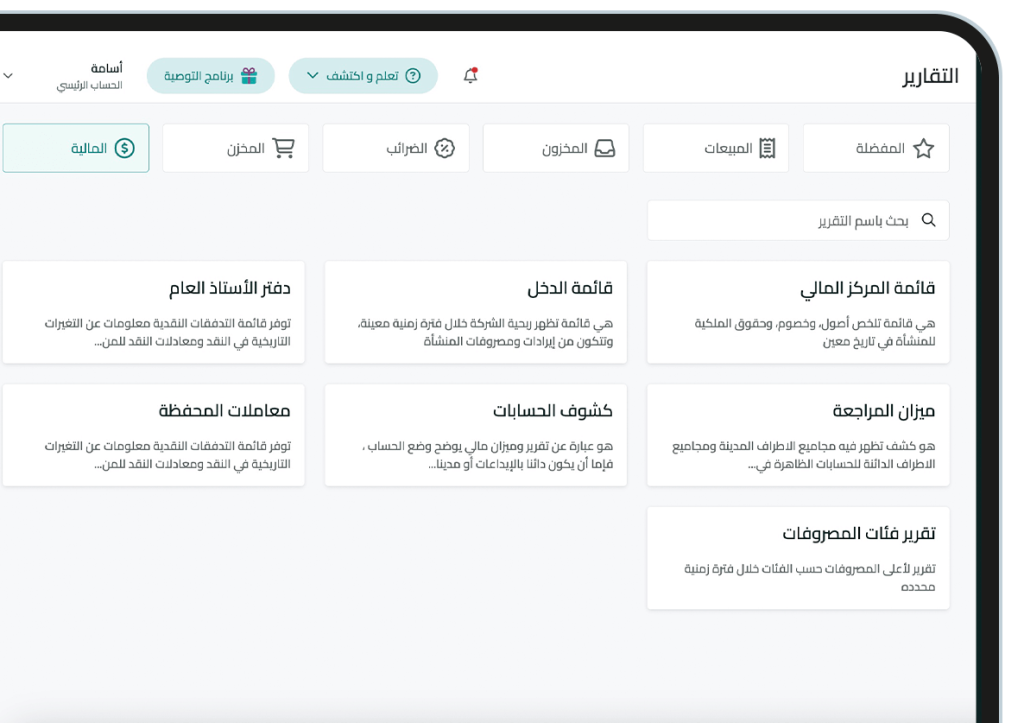The image size is (1024, 723).
Task: Open the قائمة الدخل report card
Action: [476, 312]
